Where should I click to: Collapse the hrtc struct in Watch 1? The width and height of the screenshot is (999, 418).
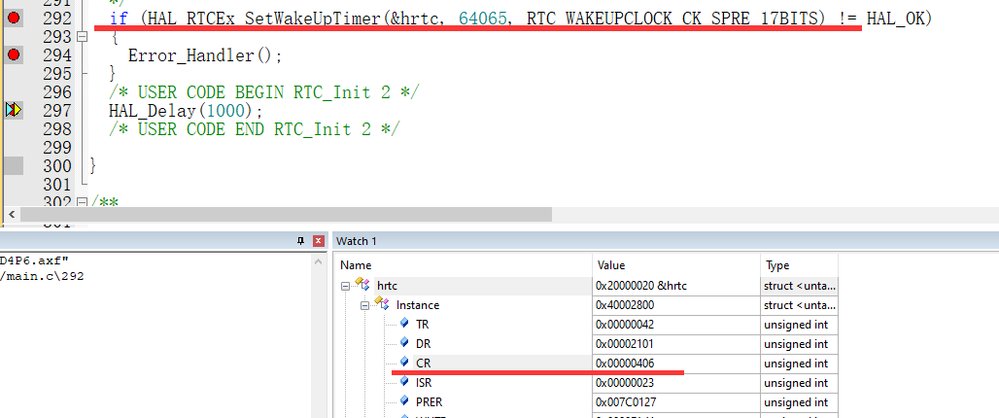pos(345,286)
